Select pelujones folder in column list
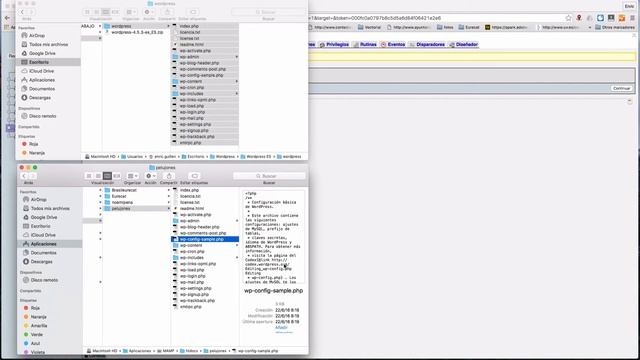 [121, 209]
